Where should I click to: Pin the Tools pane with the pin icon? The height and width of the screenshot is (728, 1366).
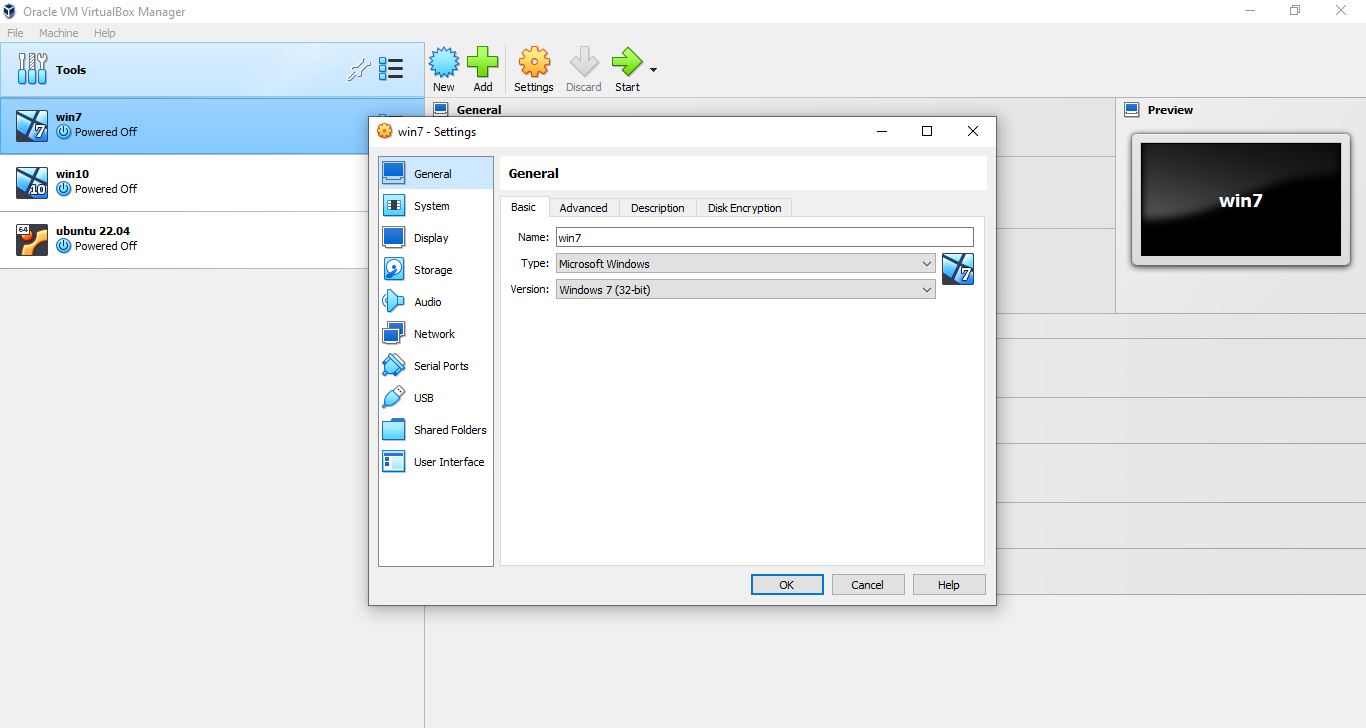358,69
